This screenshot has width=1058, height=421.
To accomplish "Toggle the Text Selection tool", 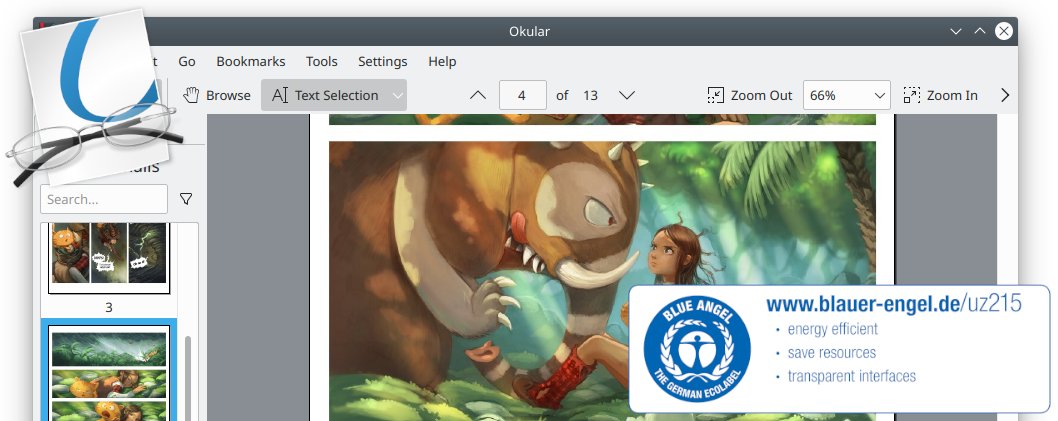I will (325, 95).
